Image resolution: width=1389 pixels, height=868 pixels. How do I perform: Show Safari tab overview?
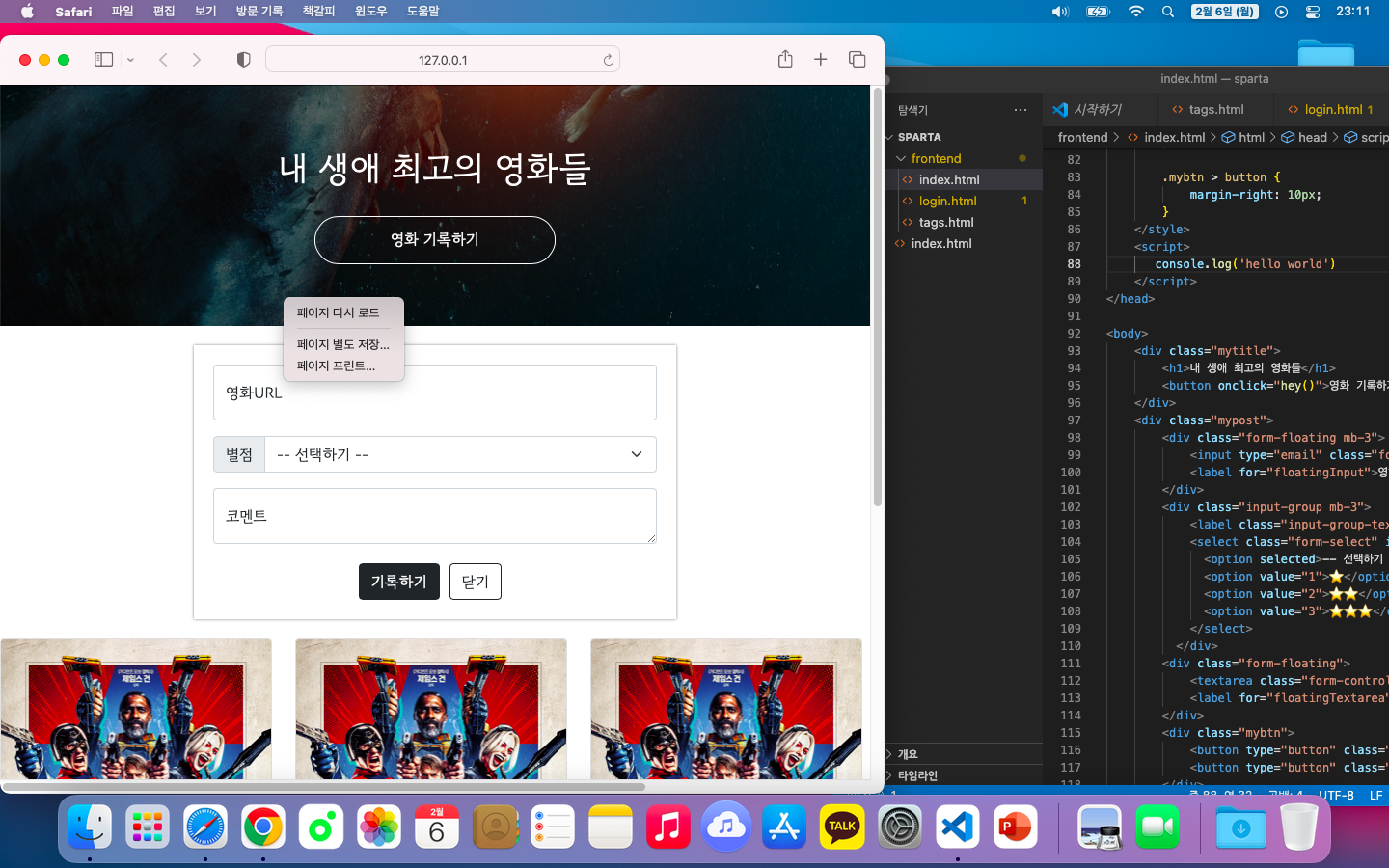857,59
